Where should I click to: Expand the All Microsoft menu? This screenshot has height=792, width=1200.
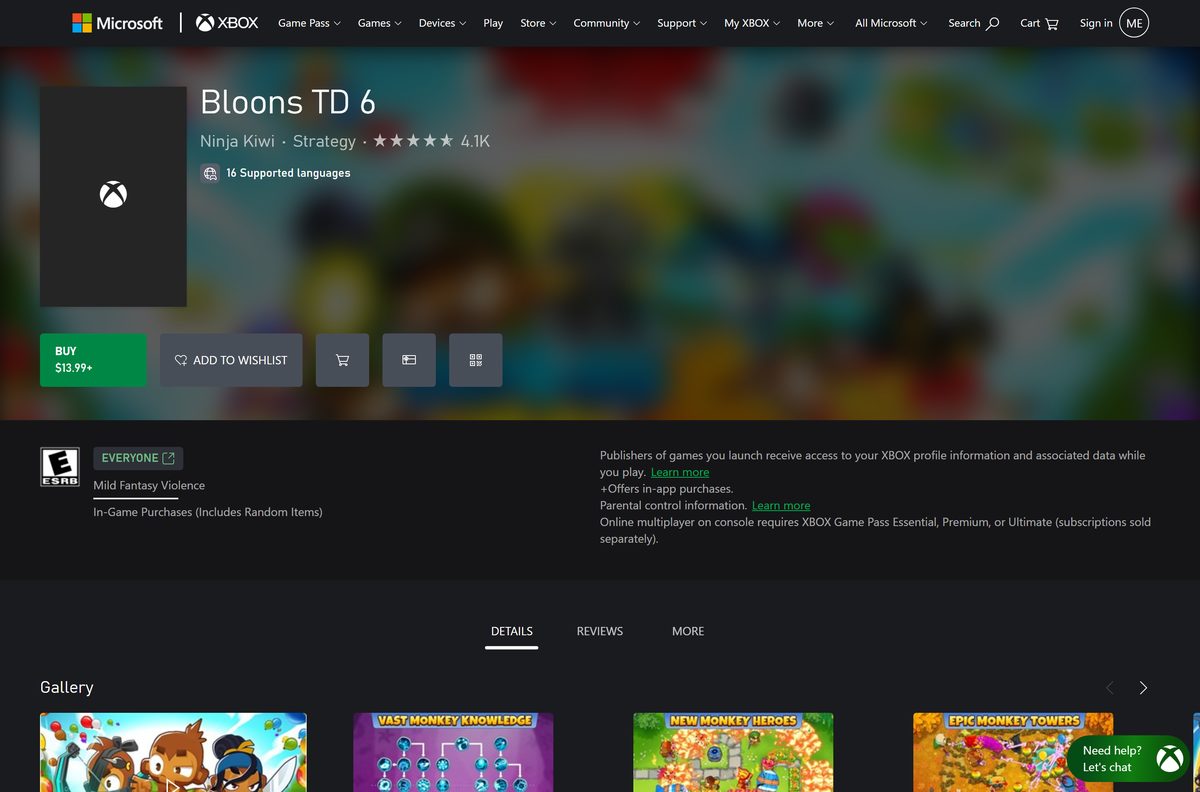pyautogui.click(x=891, y=23)
